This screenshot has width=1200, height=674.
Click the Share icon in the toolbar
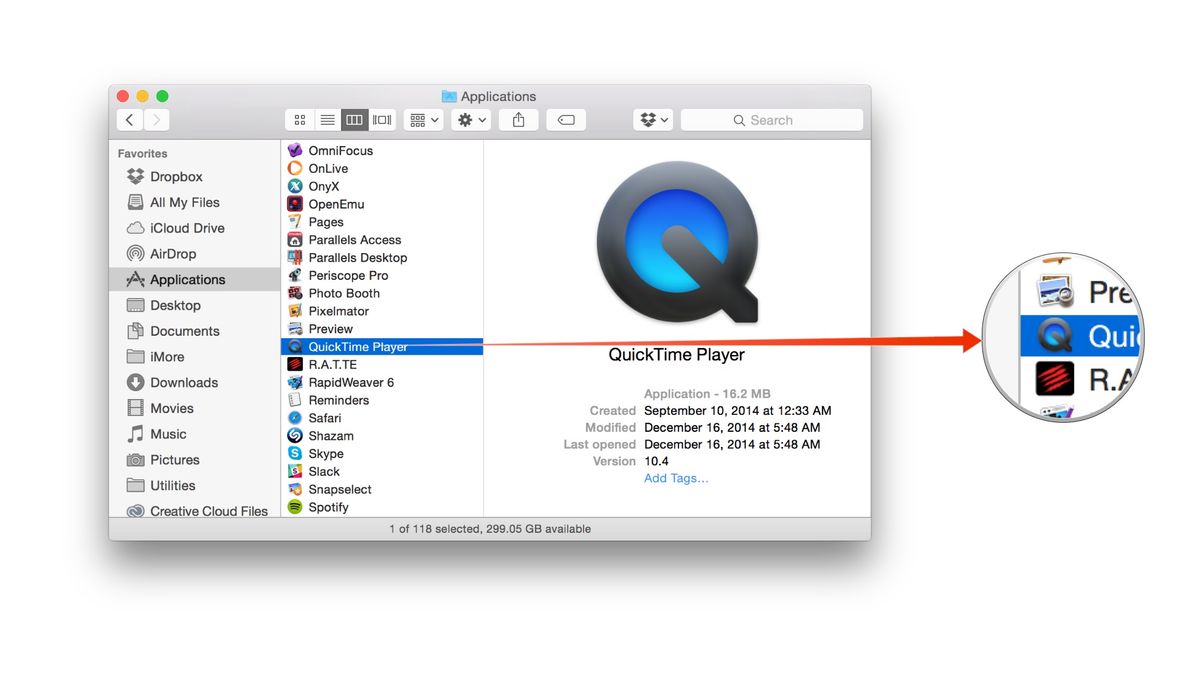tap(517, 119)
